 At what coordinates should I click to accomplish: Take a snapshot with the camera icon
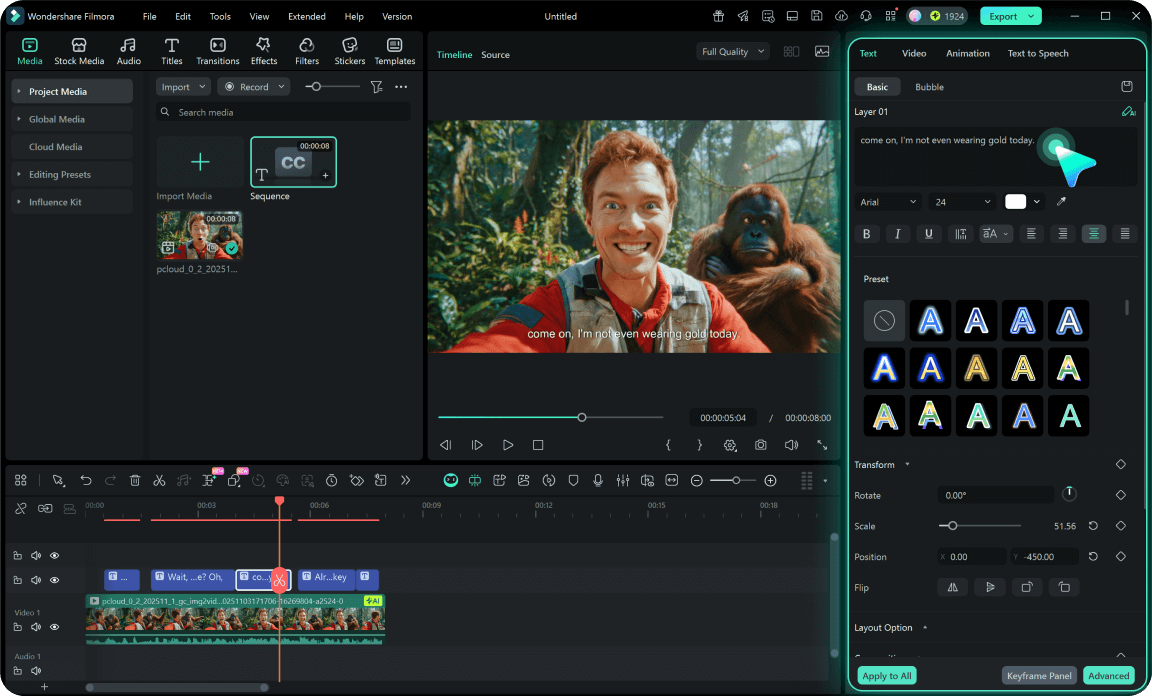click(x=761, y=445)
